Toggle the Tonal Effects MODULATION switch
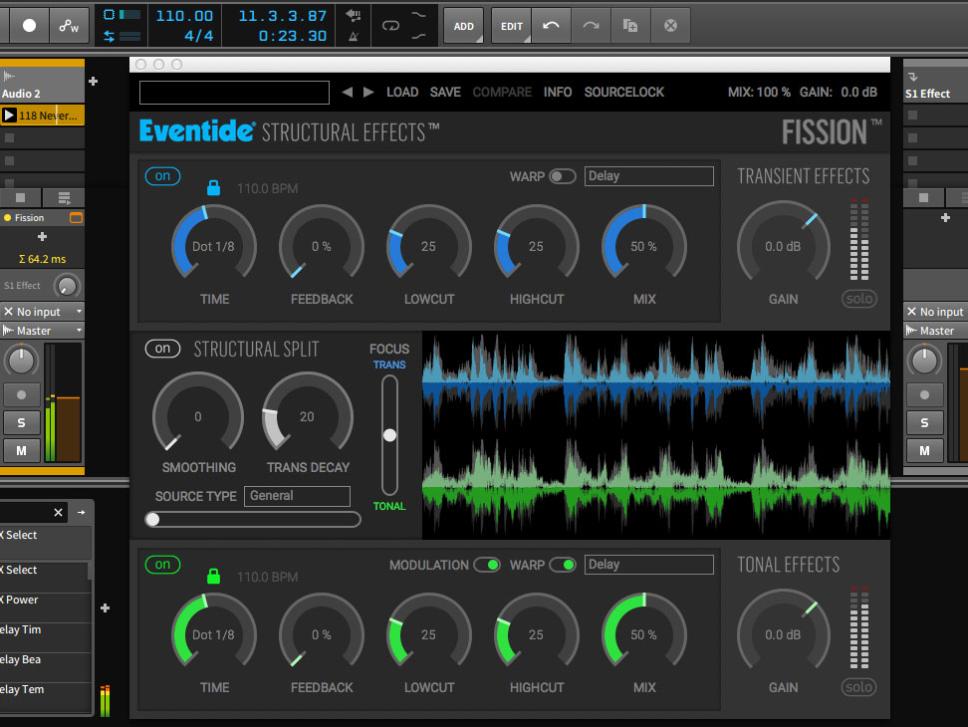The height and width of the screenshot is (727, 968). point(487,565)
